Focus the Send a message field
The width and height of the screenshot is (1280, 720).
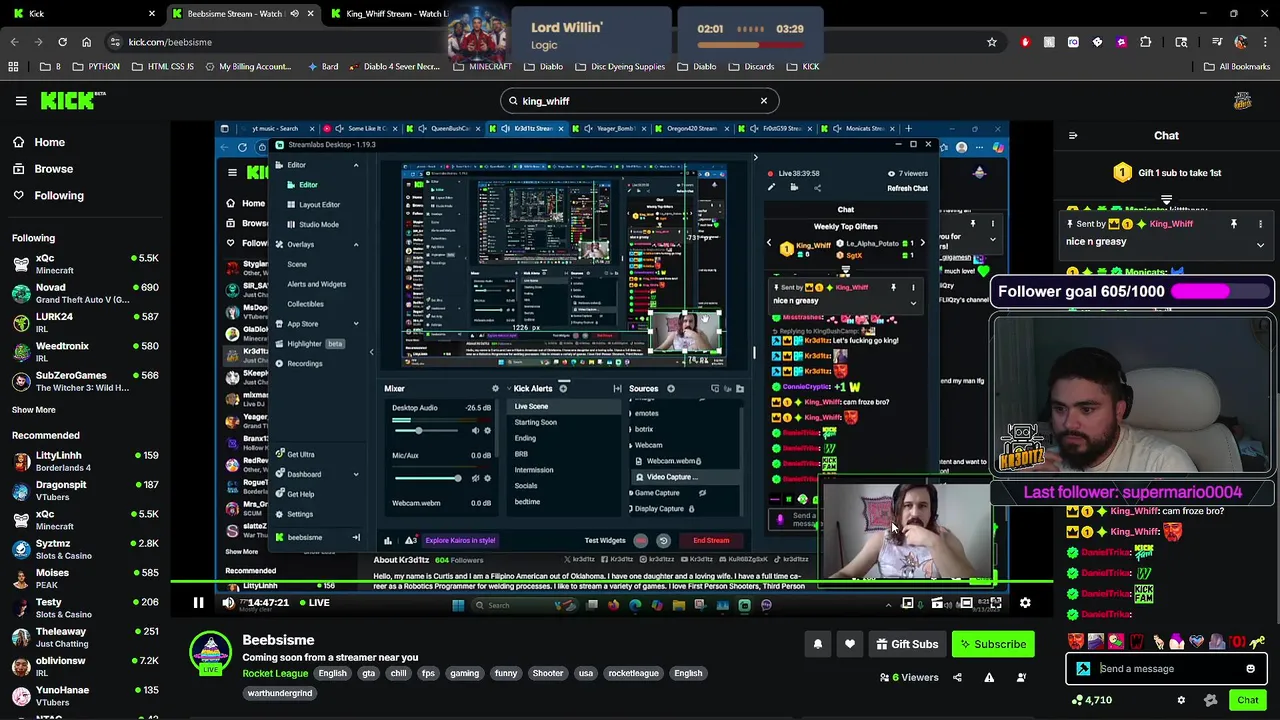(1166, 669)
